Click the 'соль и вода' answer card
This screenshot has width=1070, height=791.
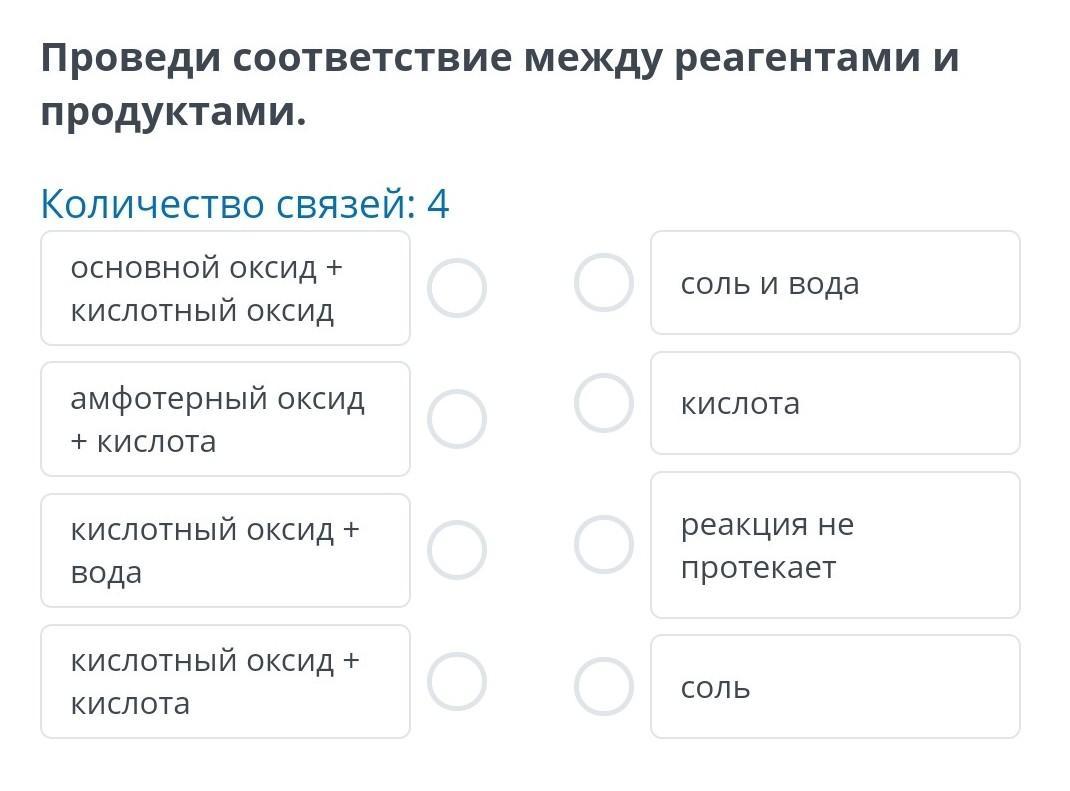[x=835, y=283]
